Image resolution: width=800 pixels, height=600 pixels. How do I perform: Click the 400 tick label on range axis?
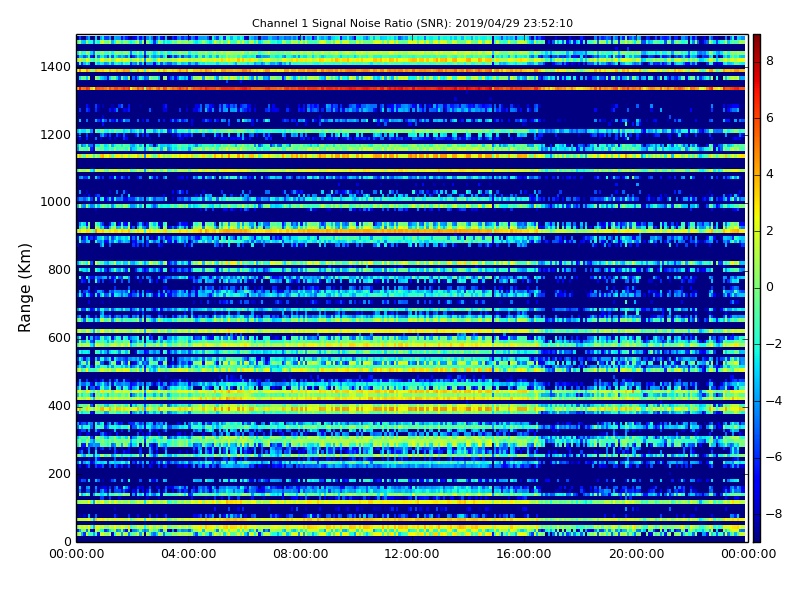coord(59,406)
